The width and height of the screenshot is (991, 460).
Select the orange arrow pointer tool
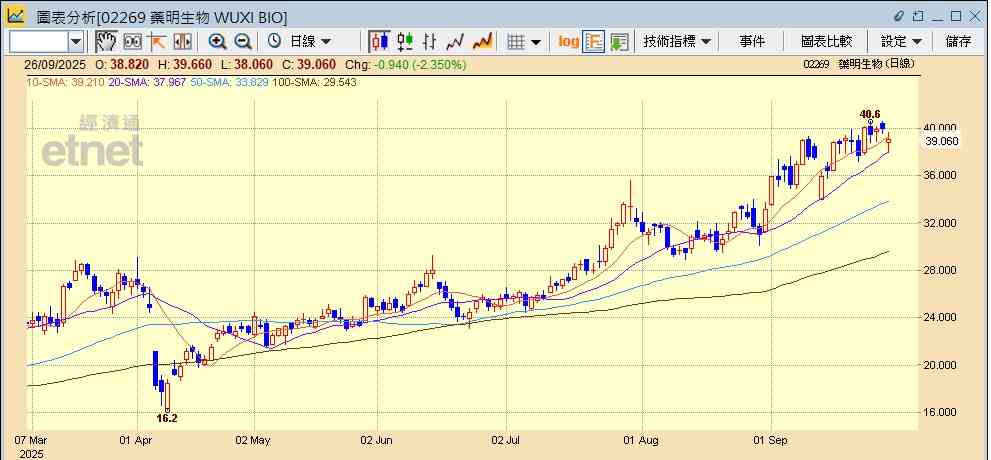[157, 42]
